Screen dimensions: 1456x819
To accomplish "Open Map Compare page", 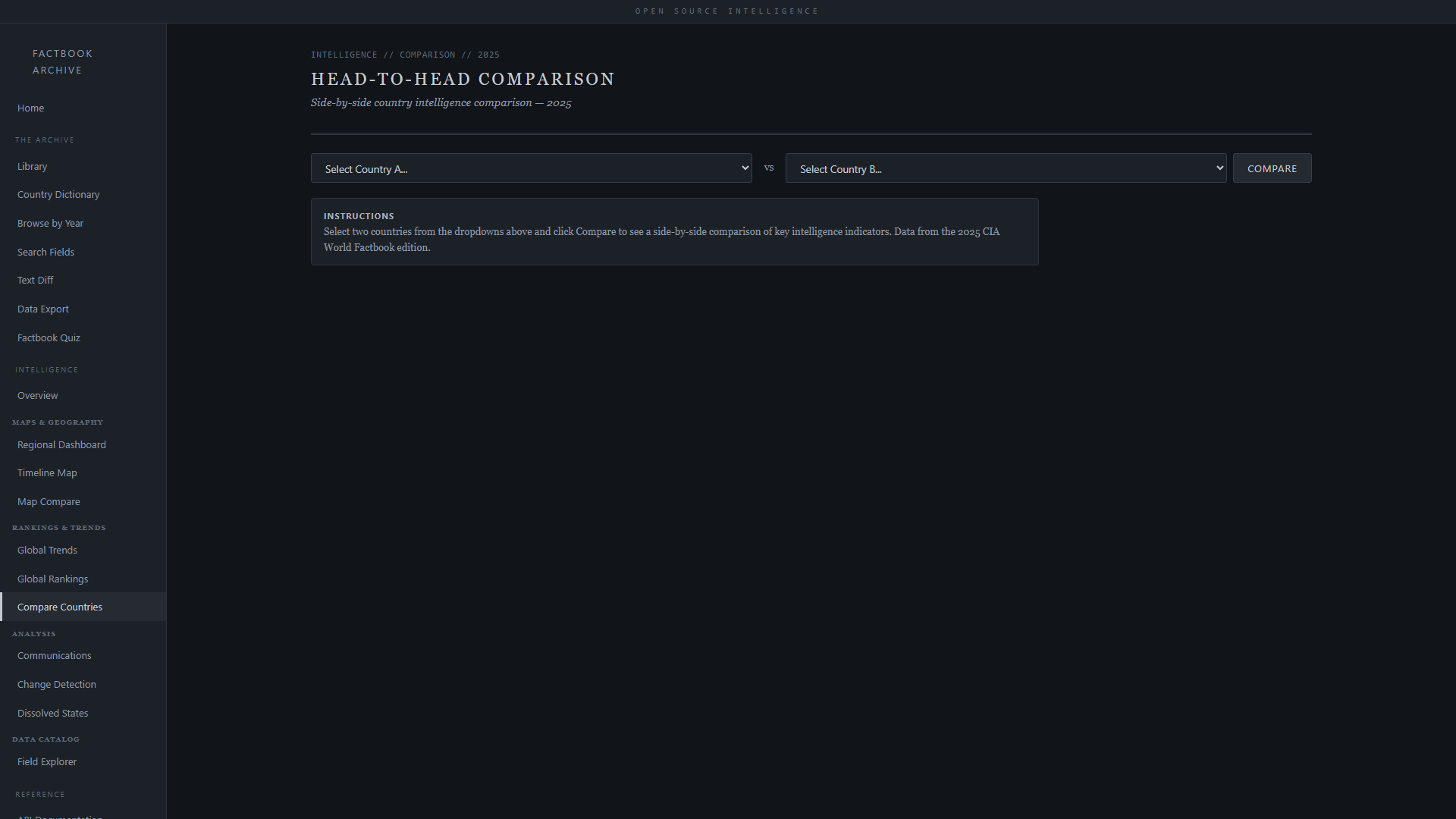I will coord(49,502).
